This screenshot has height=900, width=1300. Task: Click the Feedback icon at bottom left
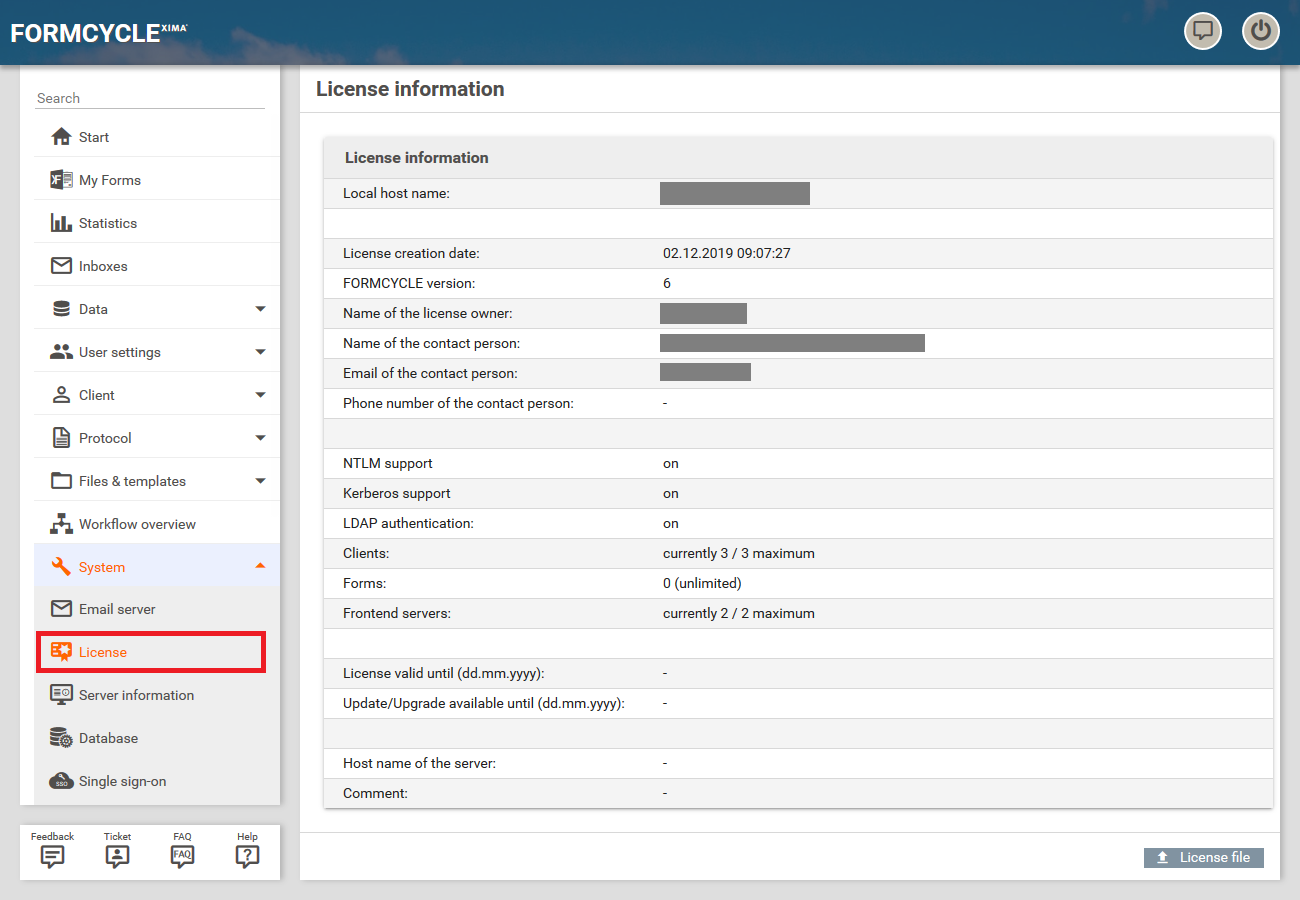(52, 856)
